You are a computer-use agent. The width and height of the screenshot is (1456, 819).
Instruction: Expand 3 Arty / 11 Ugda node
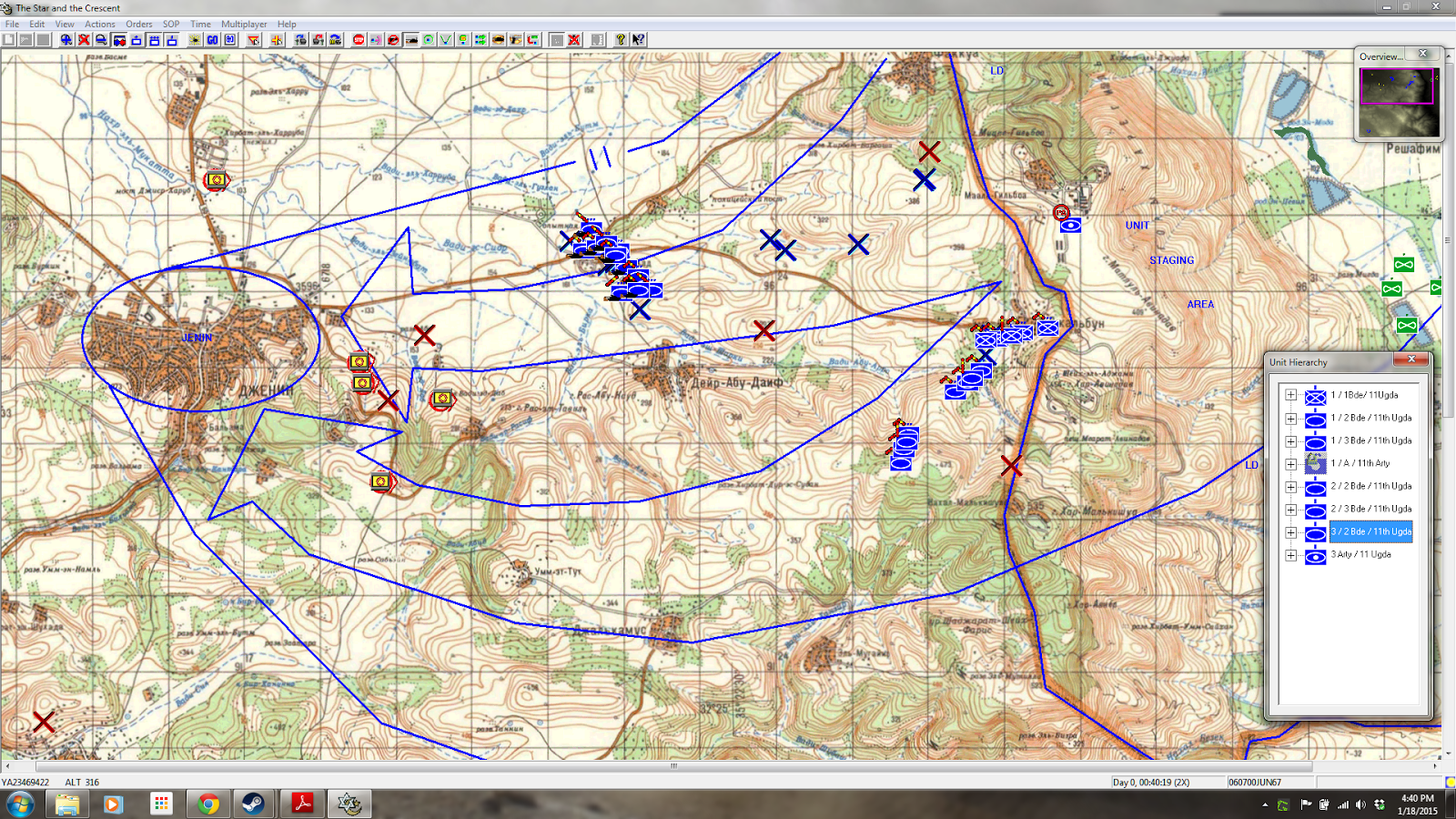tap(1290, 555)
